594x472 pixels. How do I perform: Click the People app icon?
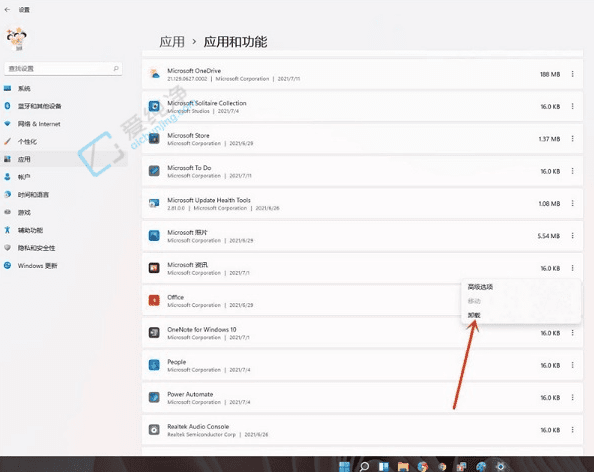[x=154, y=365]
